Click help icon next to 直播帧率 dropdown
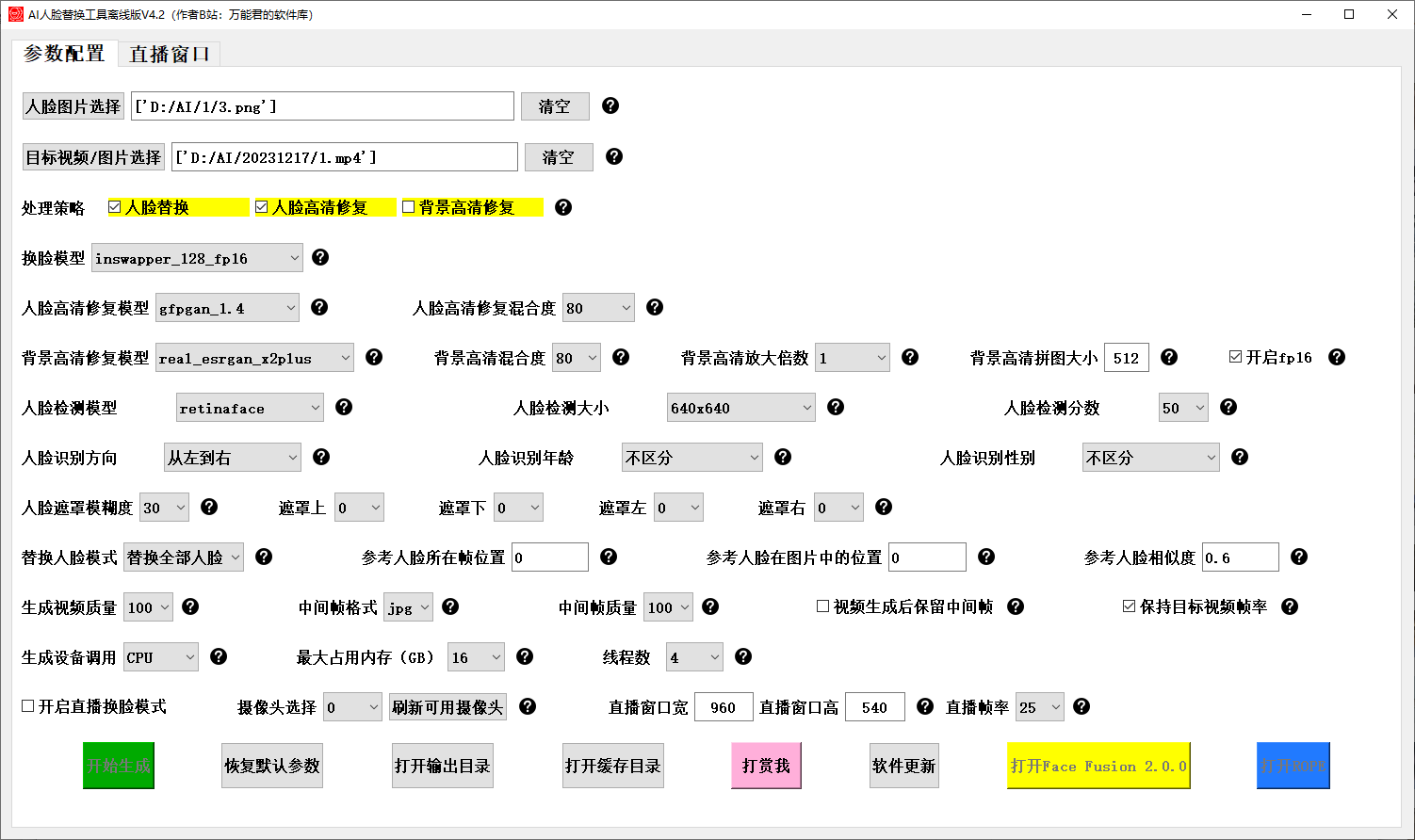Image resolution: width=1415 pixels, height=840 pixels. tap(1082, 706)
